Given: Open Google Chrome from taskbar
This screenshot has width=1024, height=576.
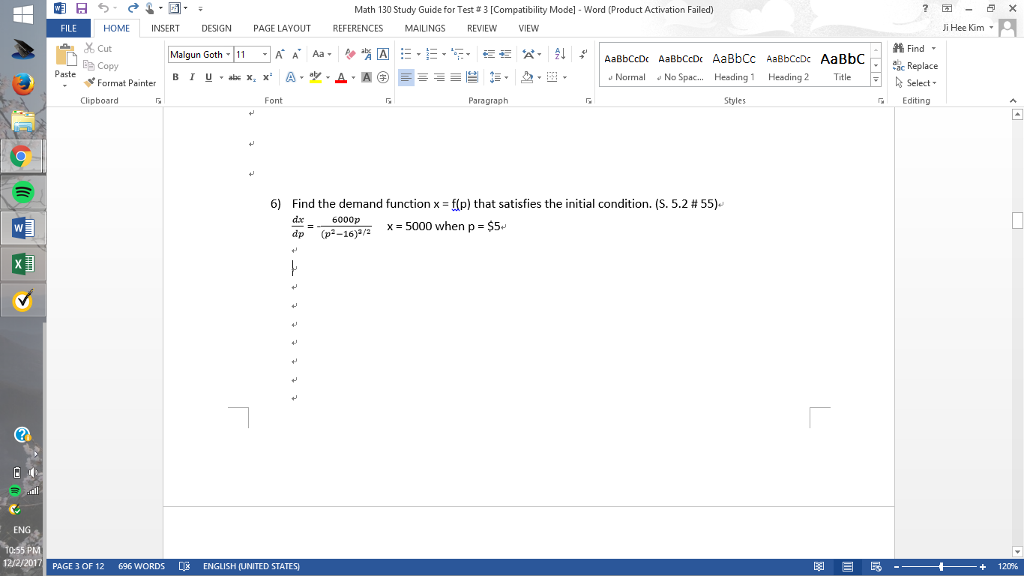Looking at the screenshot, I should (22, 156).
